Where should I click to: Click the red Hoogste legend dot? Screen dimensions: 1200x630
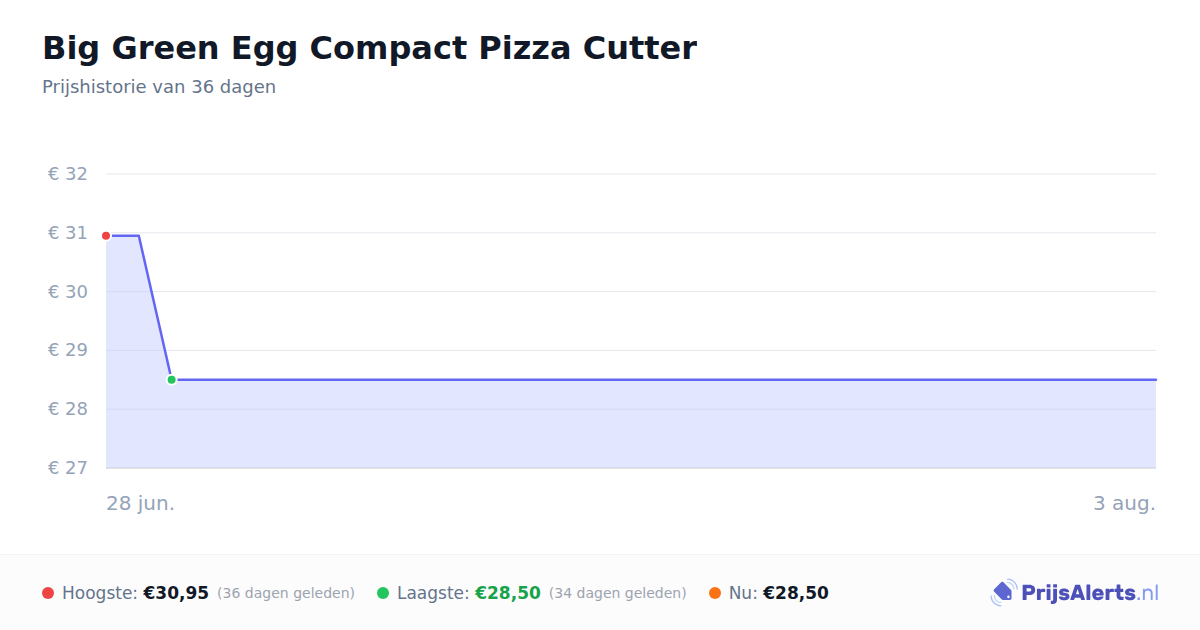point(48,593)
